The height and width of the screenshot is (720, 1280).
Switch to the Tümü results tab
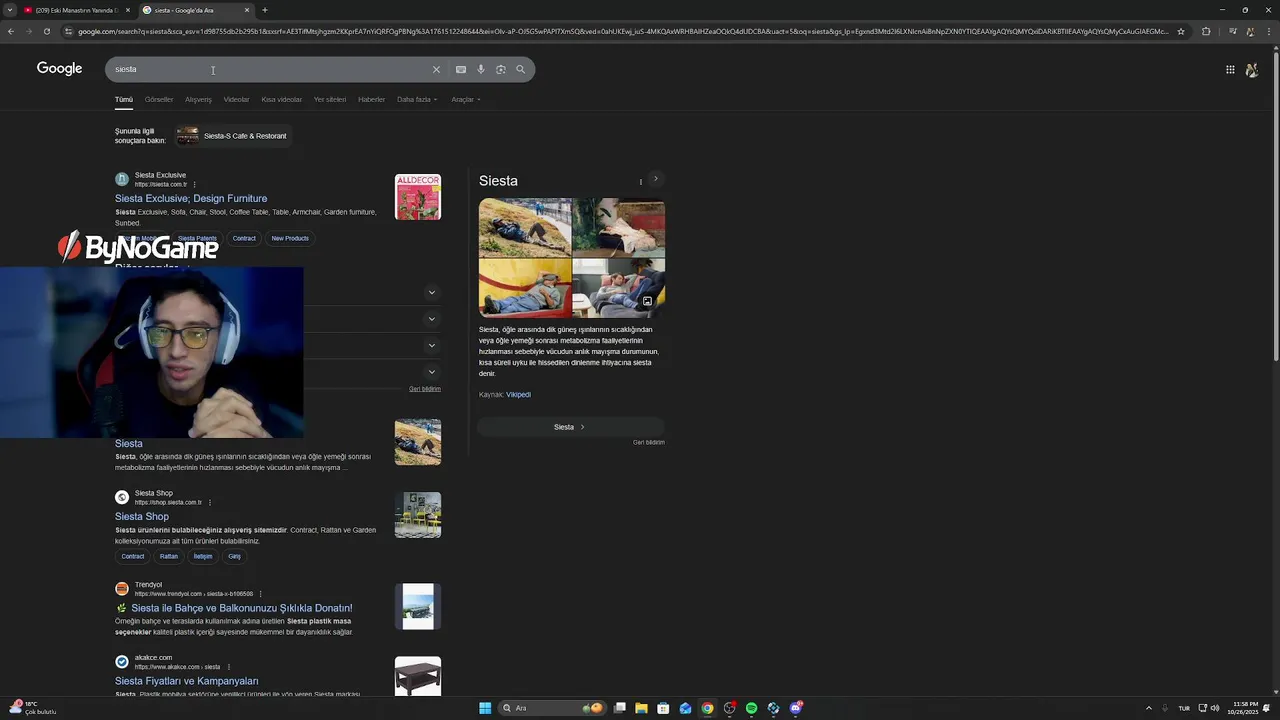123,99
